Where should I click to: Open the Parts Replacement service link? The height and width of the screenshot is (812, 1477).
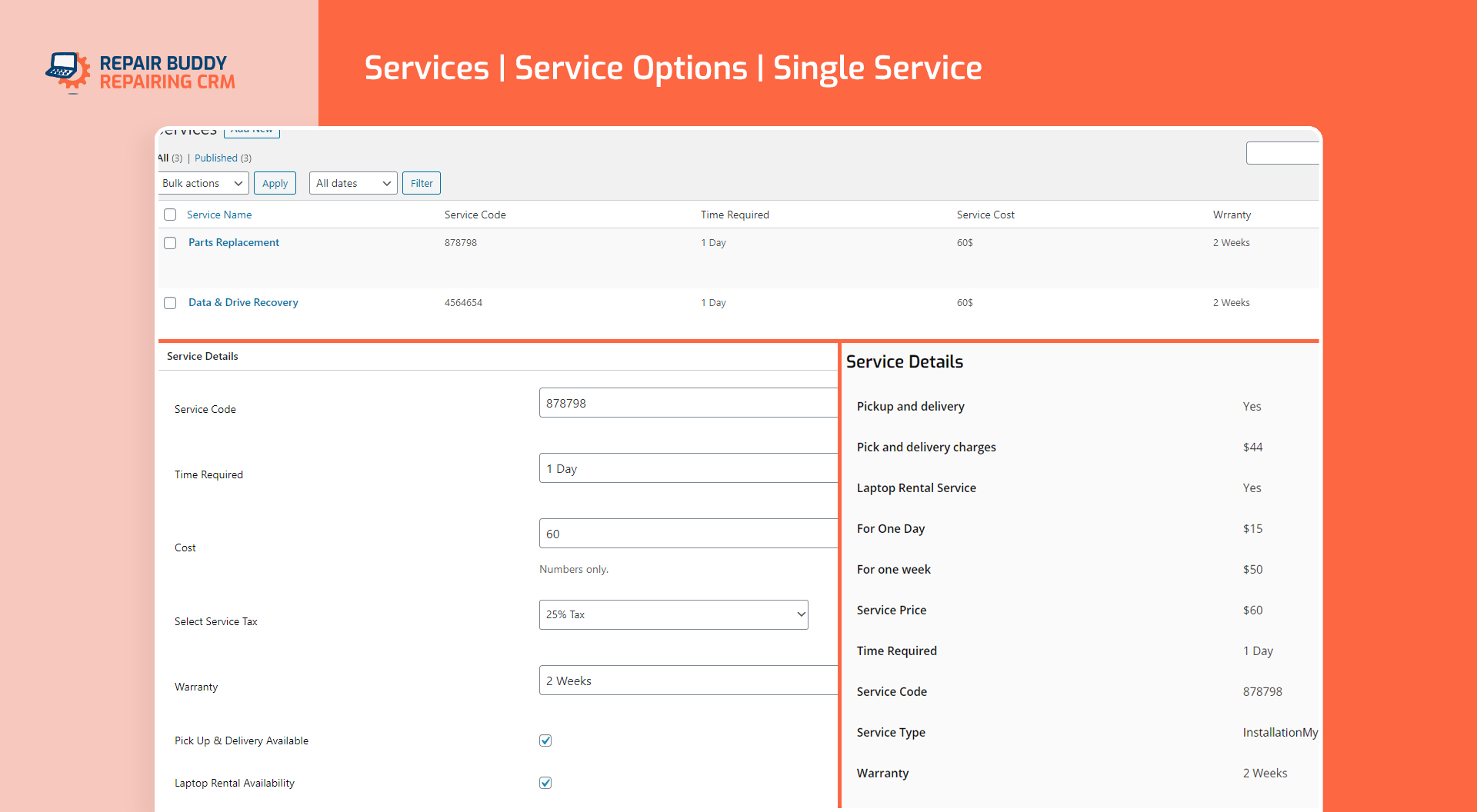(234, 242)
